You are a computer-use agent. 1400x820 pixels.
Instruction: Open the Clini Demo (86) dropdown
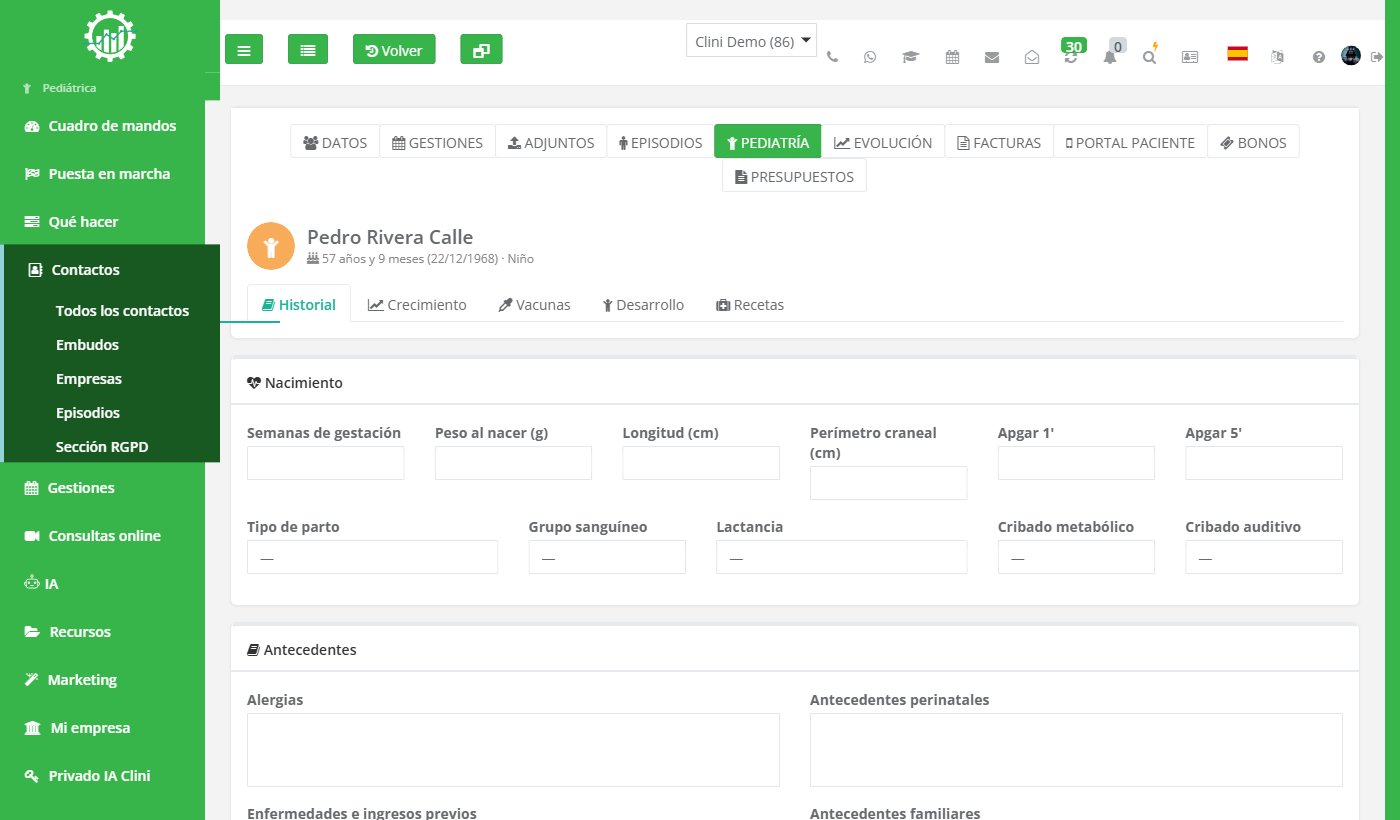pos(752,41)
